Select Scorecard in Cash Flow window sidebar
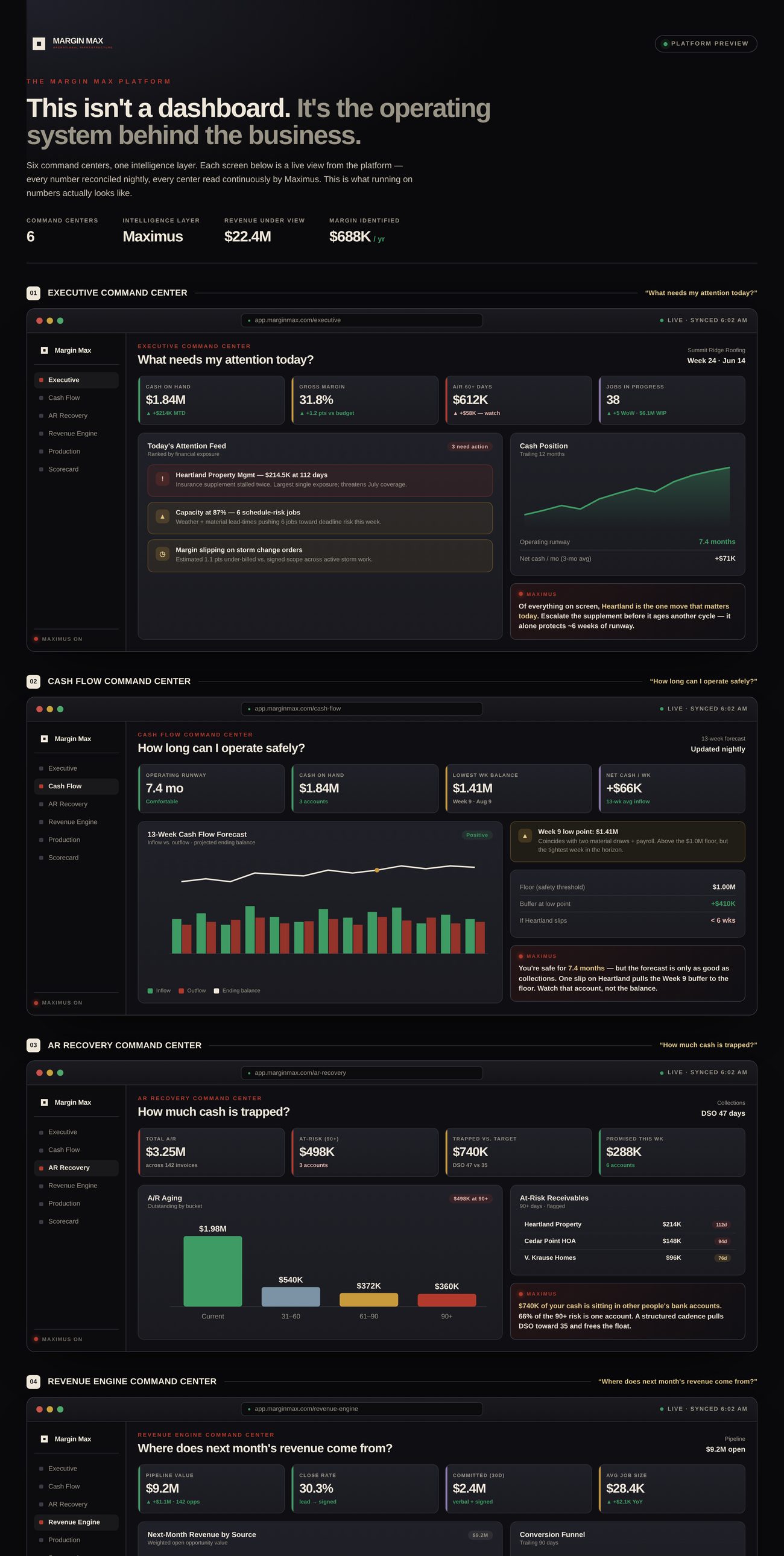Viewport: 784px width, 1556px height. tap(76, 858)
